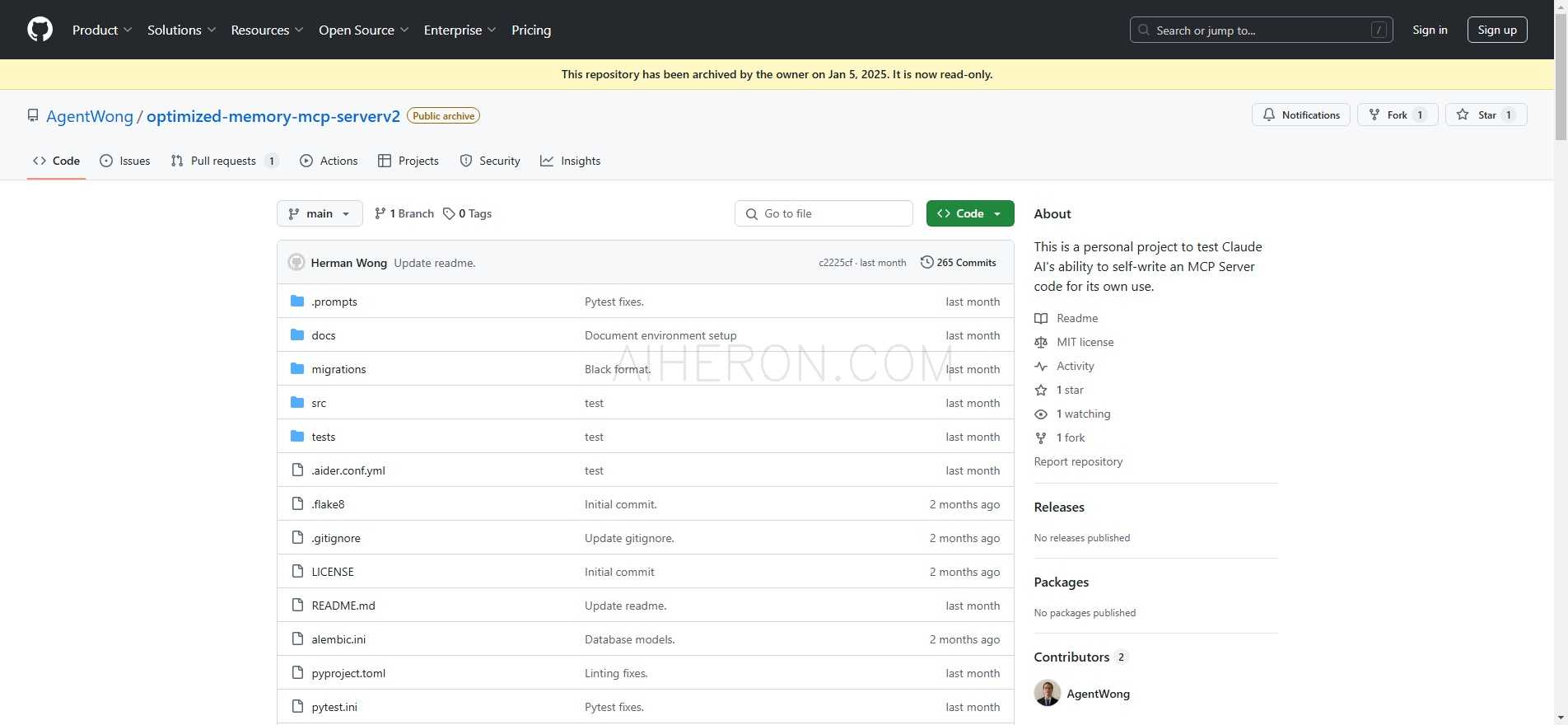Open the optimized-memory-mcp-serverv2 repository link
This screenshot has width=1568, height=725.
coord(273,116)
